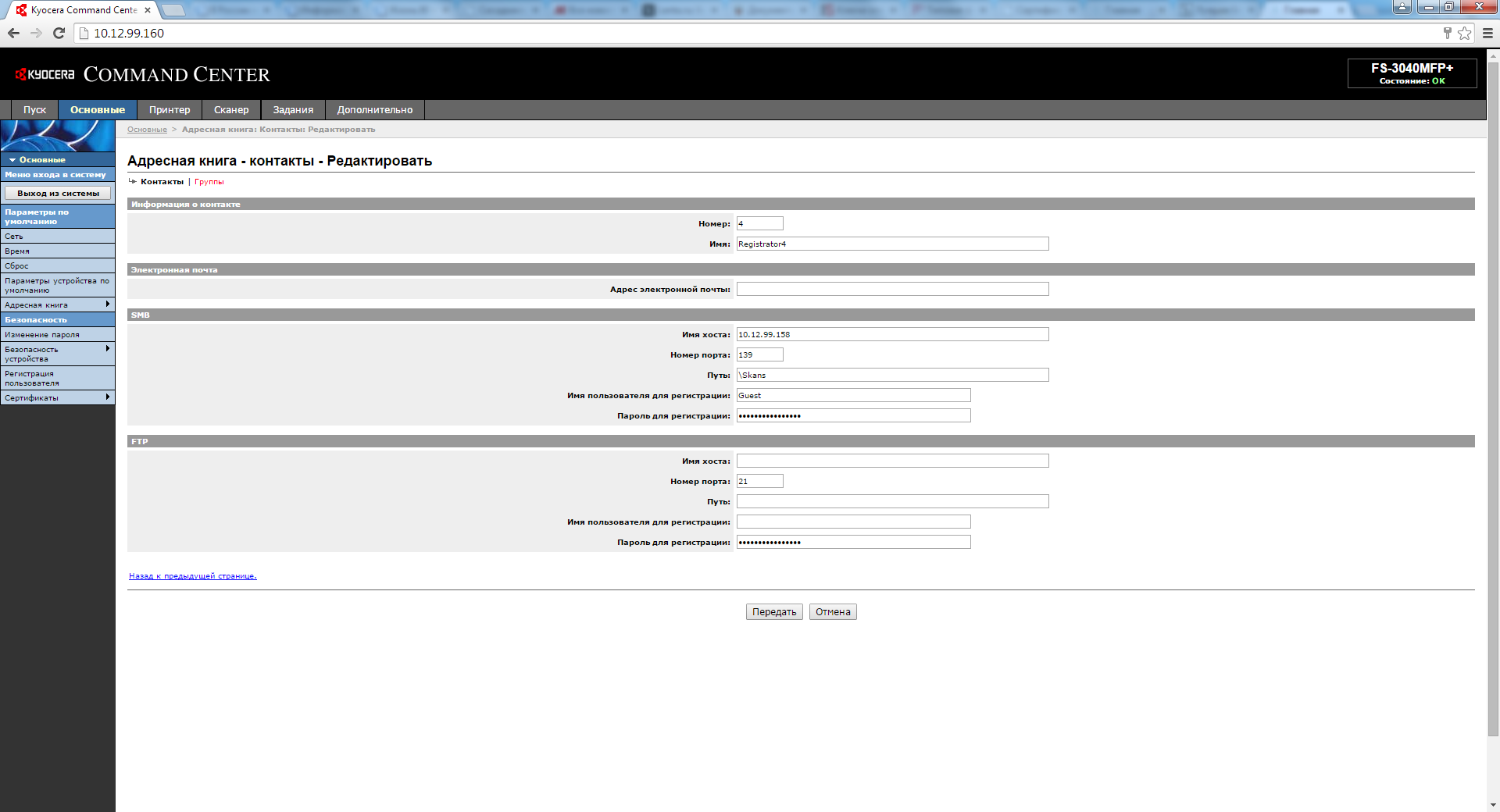Click the Kyocera logo

point(45,74)
